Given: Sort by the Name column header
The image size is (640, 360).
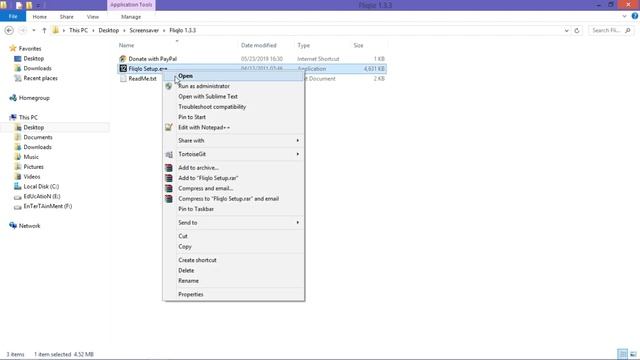Looking at the screenshot, I should tap(127, 45).
